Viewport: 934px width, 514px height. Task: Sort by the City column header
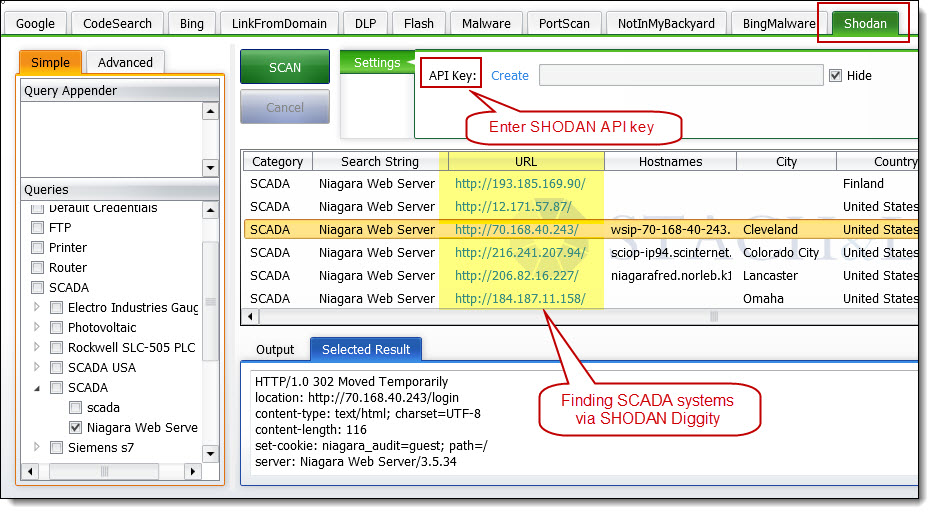point(786,161)
